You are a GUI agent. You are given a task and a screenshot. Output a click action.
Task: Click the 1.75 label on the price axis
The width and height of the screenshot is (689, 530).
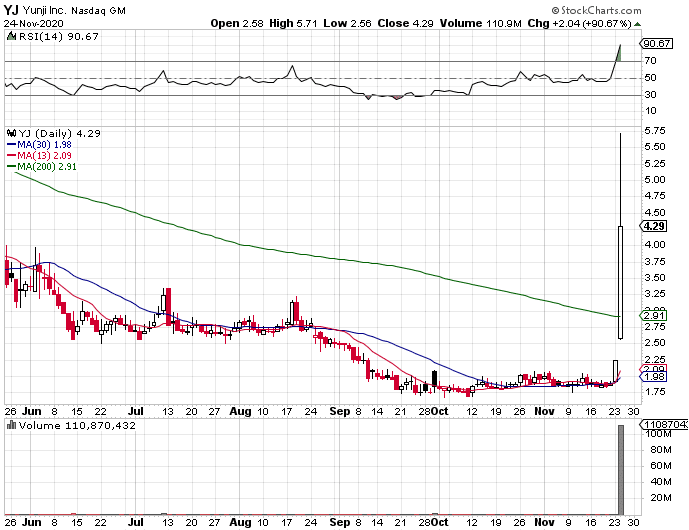pyautogui.click(x=655, y=392)
